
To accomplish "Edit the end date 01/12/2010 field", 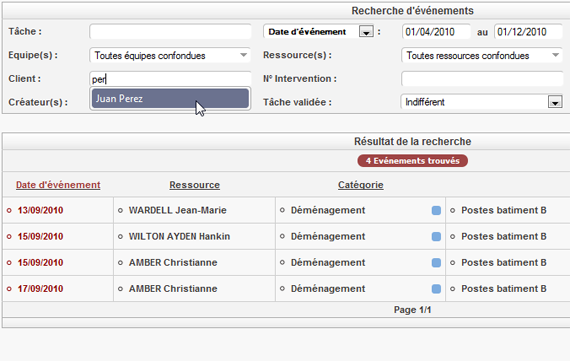I will coord(528,32).
